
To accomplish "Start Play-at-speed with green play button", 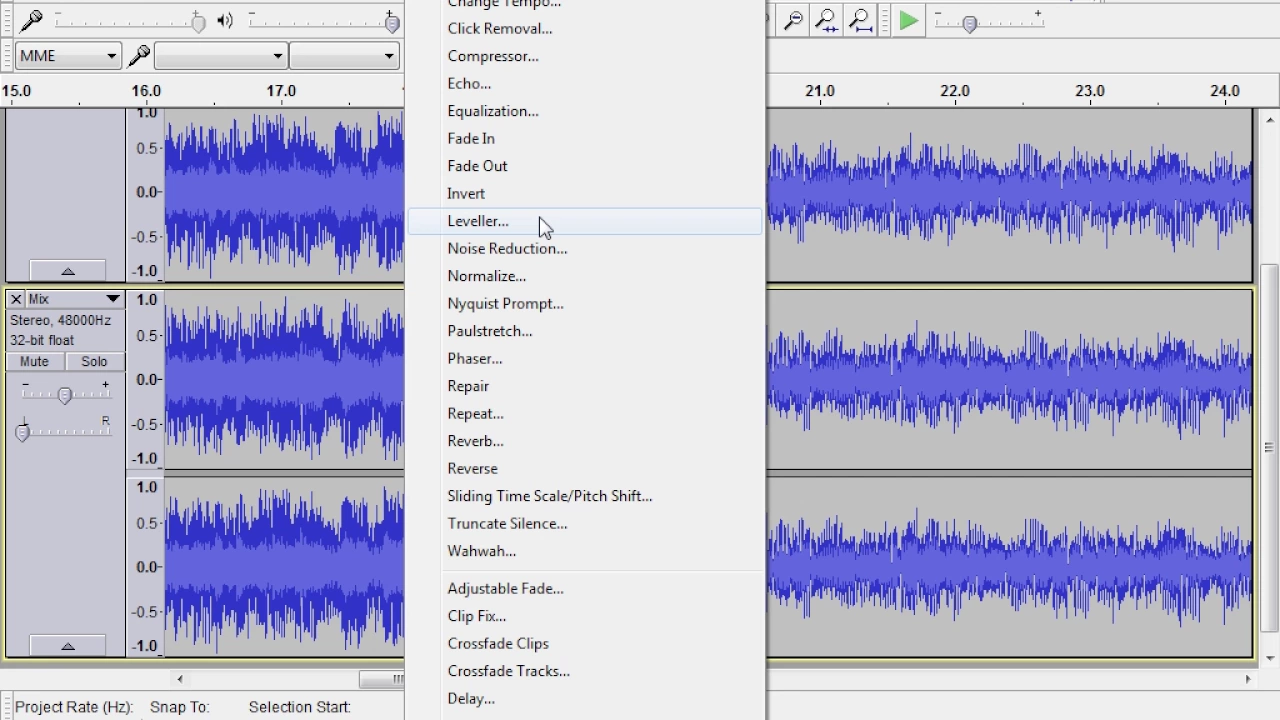I will click(908, 20).
